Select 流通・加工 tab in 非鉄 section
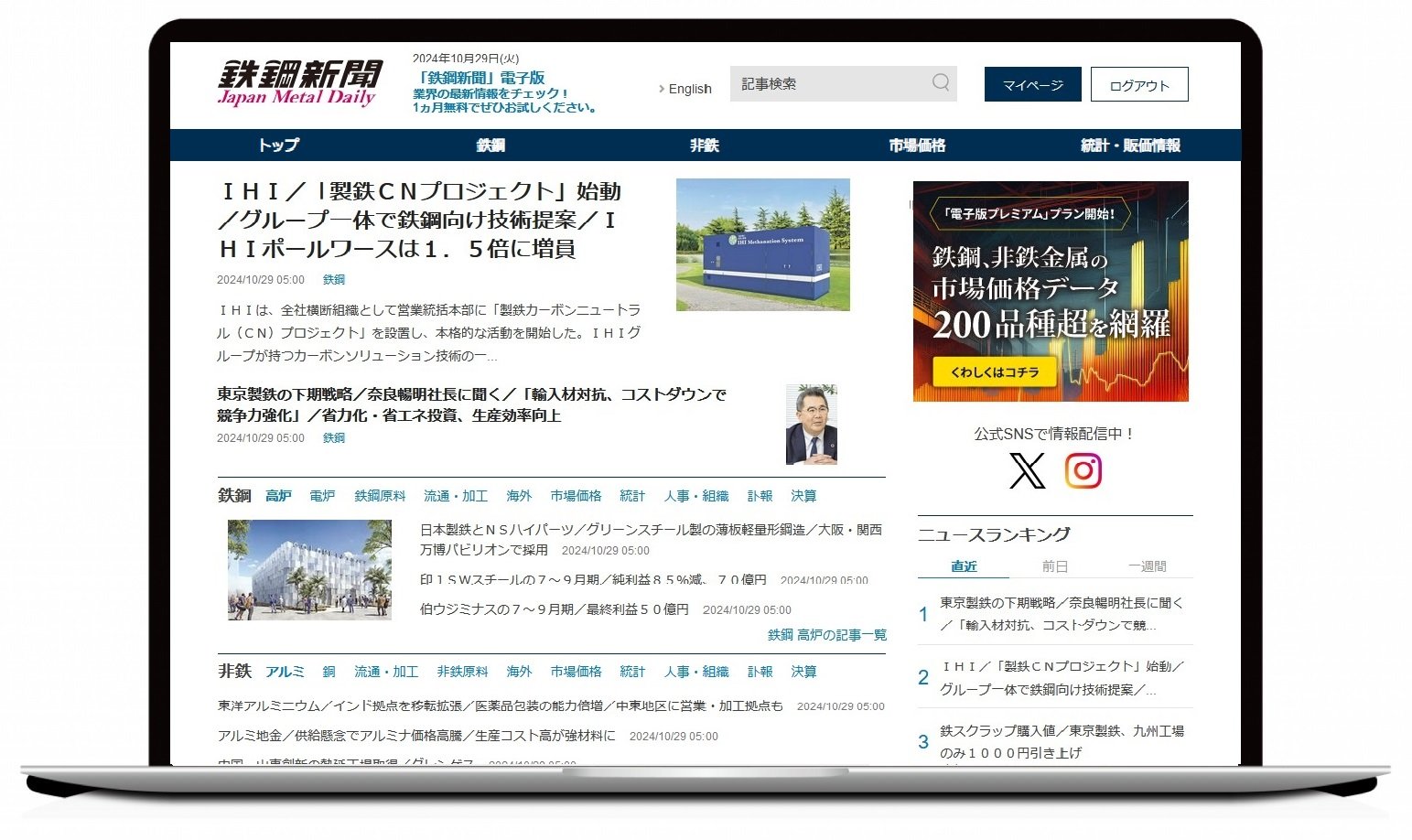This screenshot has width=1412, height=840. point(386,672)
